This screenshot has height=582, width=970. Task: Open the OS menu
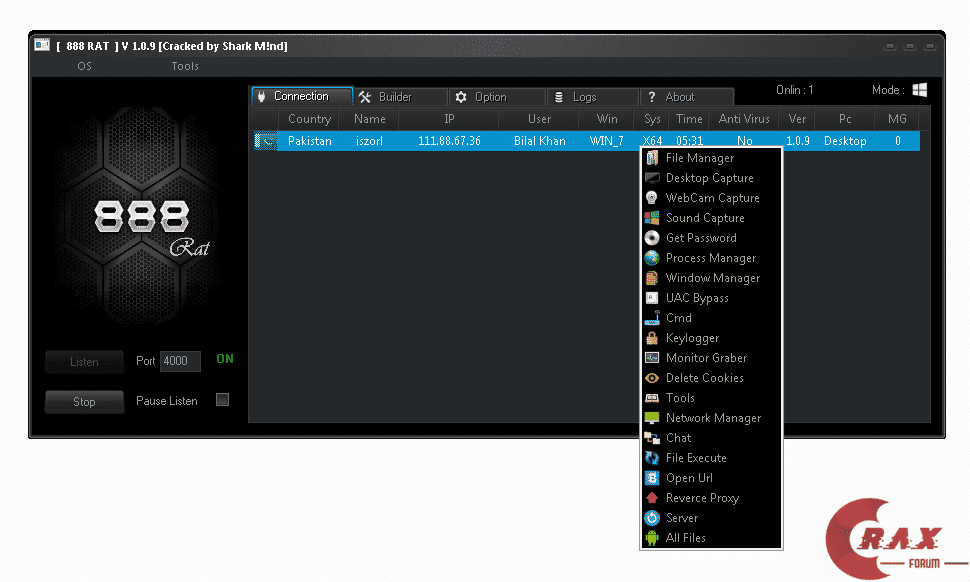84,66
